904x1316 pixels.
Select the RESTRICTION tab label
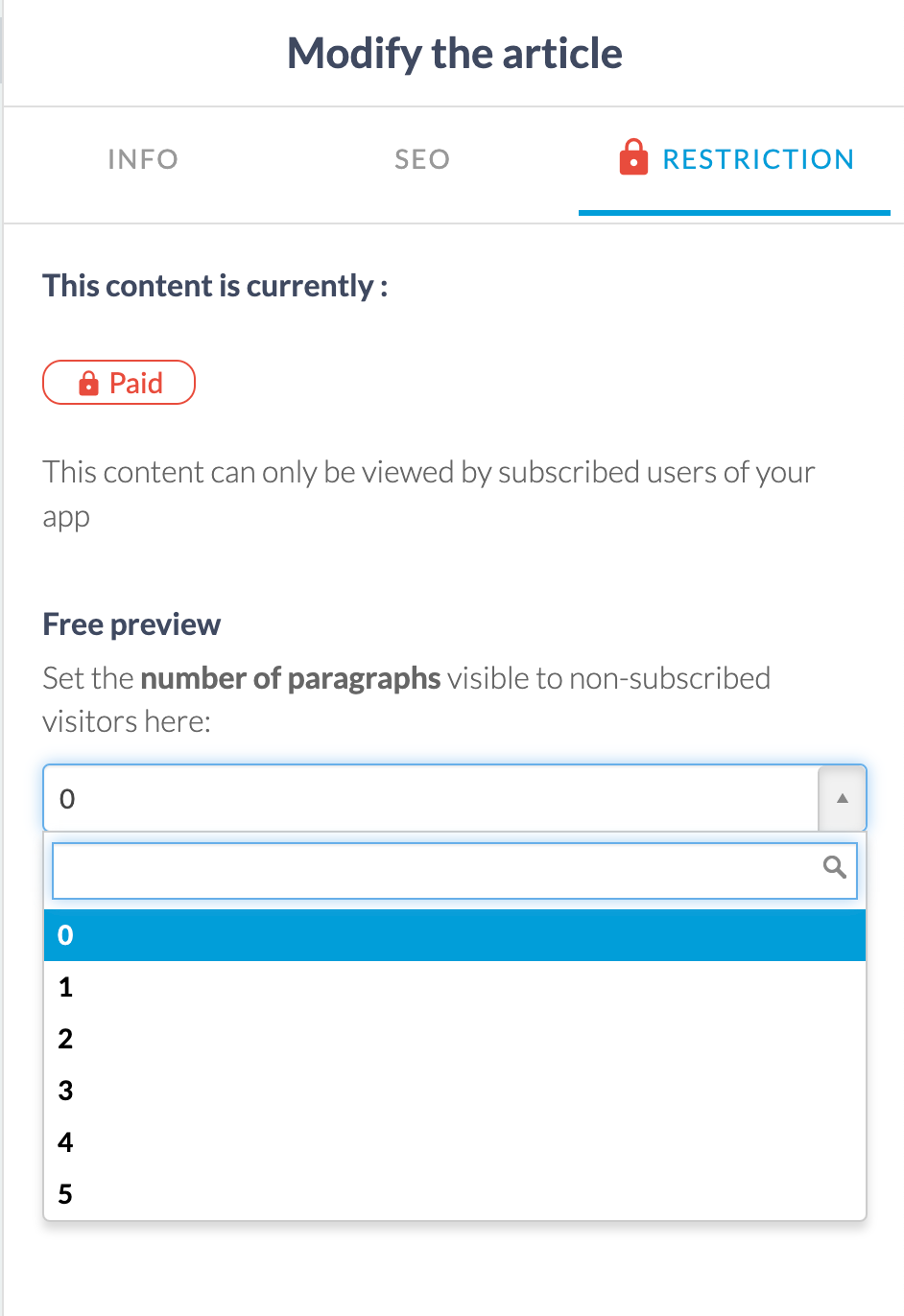(x=758, y=159)
